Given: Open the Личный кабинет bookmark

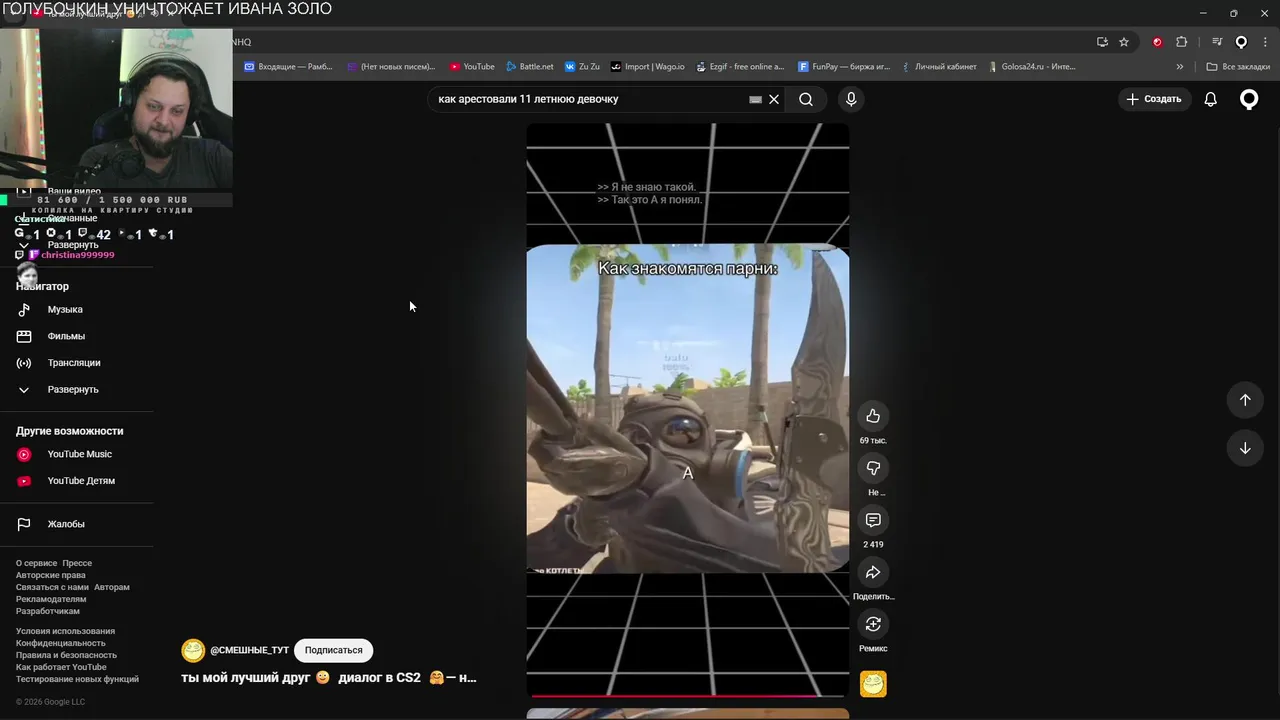Looking at the screenshot, I should point(939,67).
